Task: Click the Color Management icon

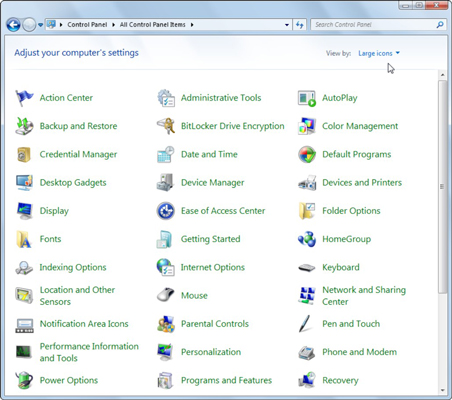Action: pos(307,126)
